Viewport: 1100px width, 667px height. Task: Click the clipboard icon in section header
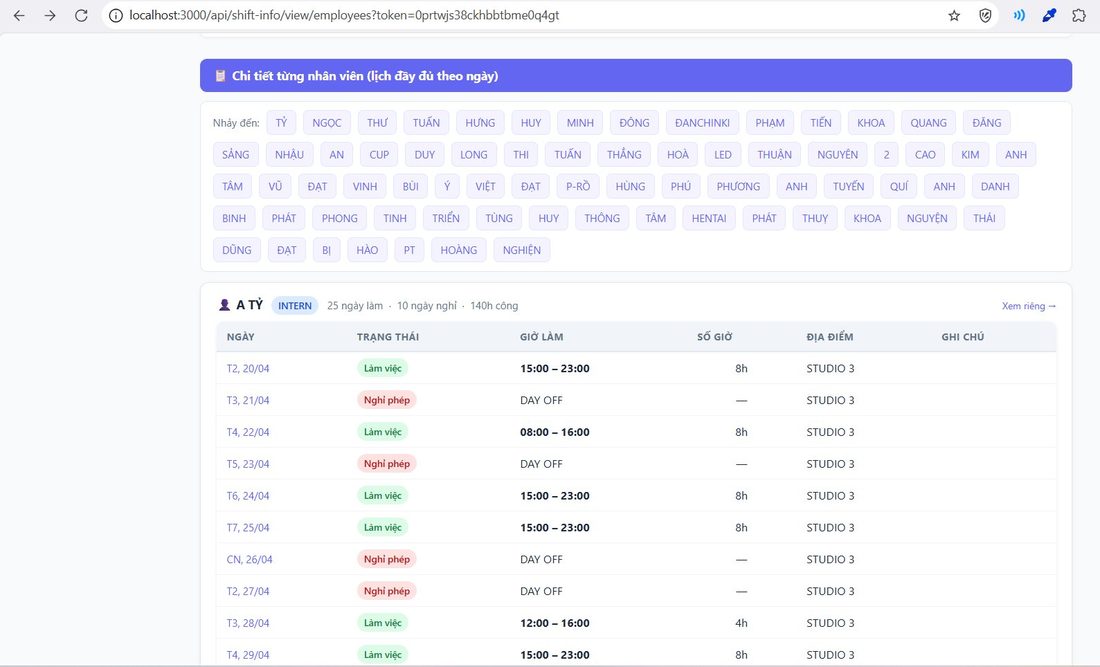[220, 76]
